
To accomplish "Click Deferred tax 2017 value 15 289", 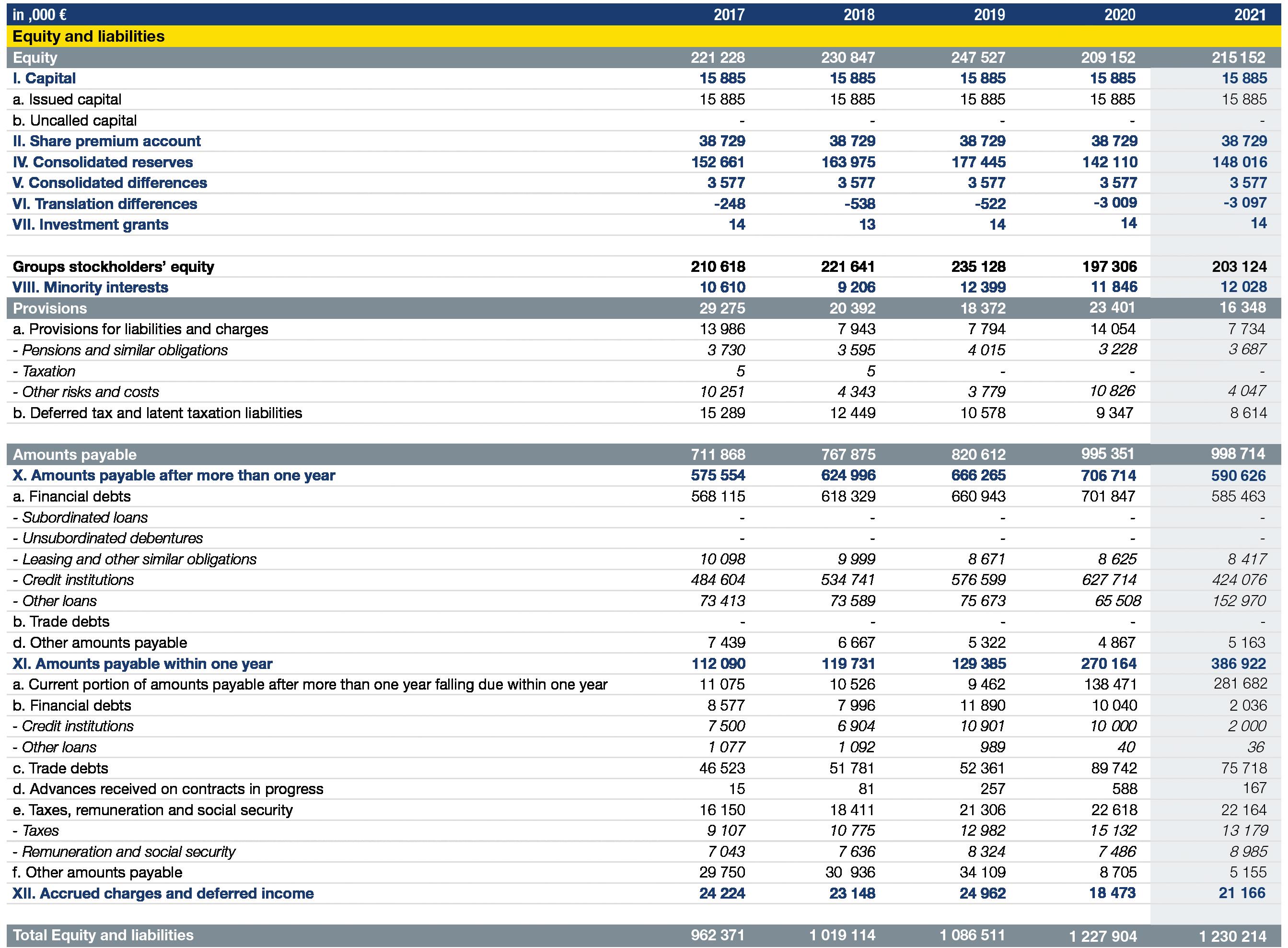I will pyautogui.click(x=722, y=412).
